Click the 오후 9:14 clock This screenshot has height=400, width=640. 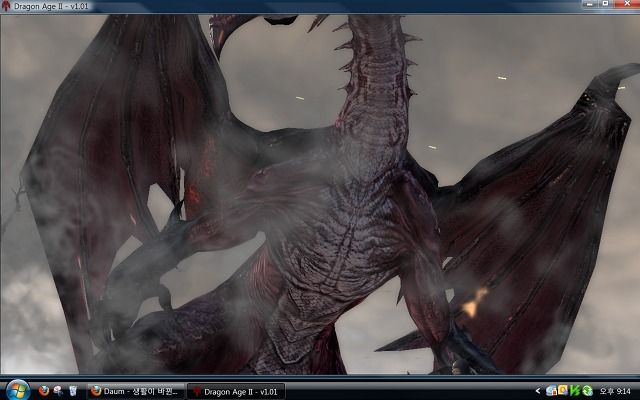click(615, 391)
